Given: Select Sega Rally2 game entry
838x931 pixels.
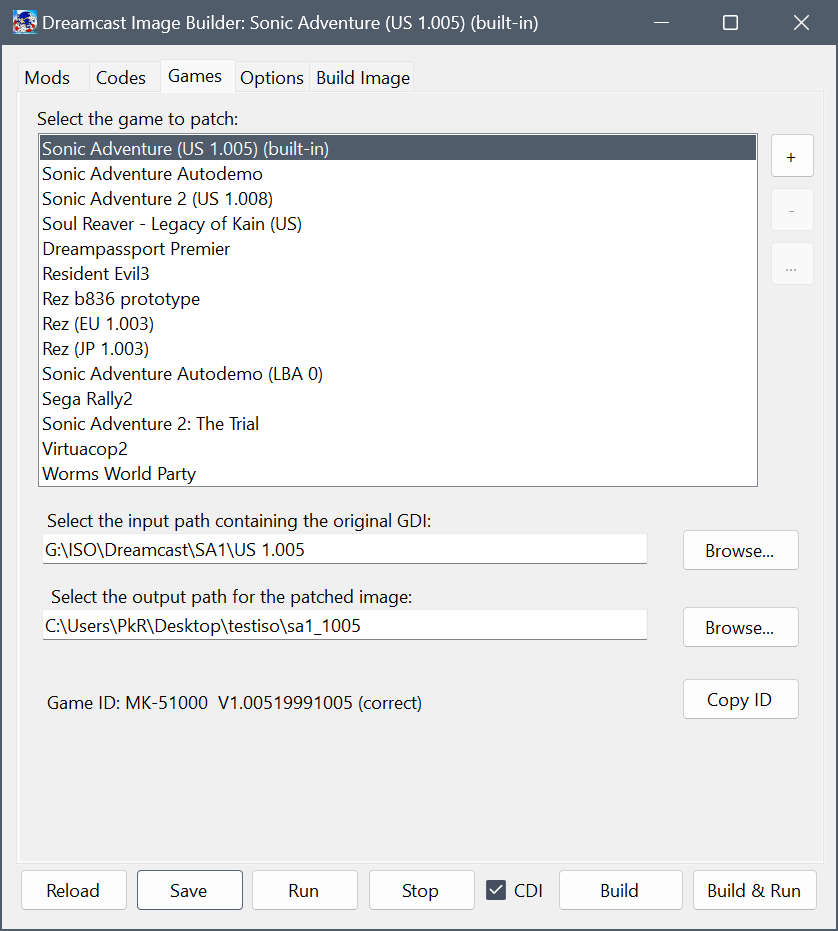Looking at the screenshot, I should (x=87, y=399).
